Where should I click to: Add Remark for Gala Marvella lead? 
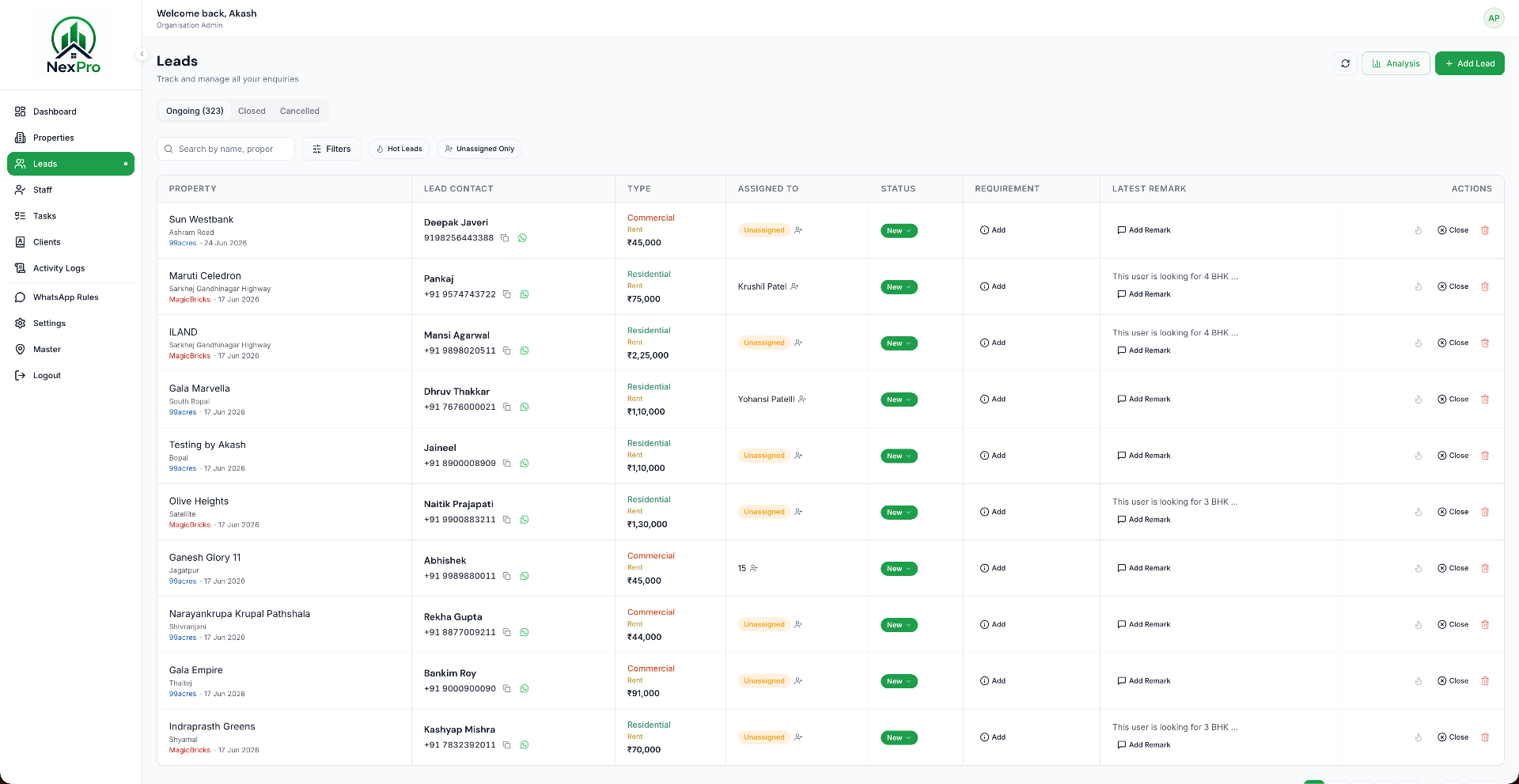point(1143,400)
